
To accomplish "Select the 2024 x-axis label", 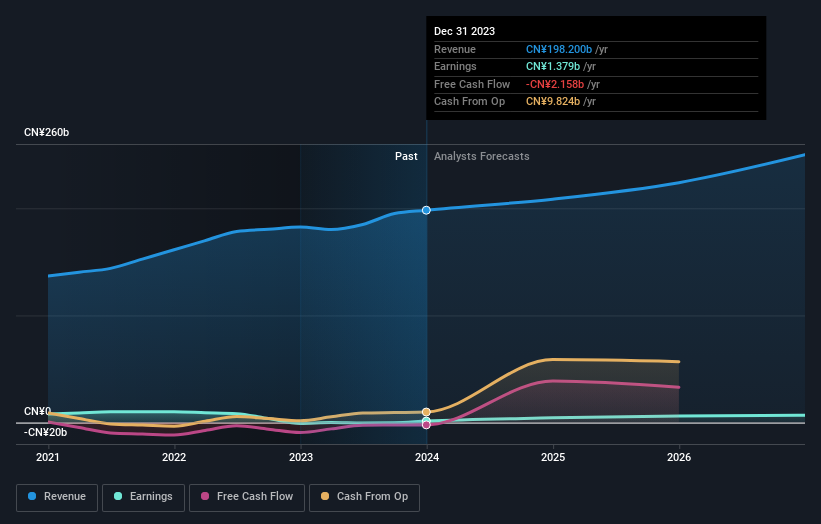I will [x=427, y=457].
